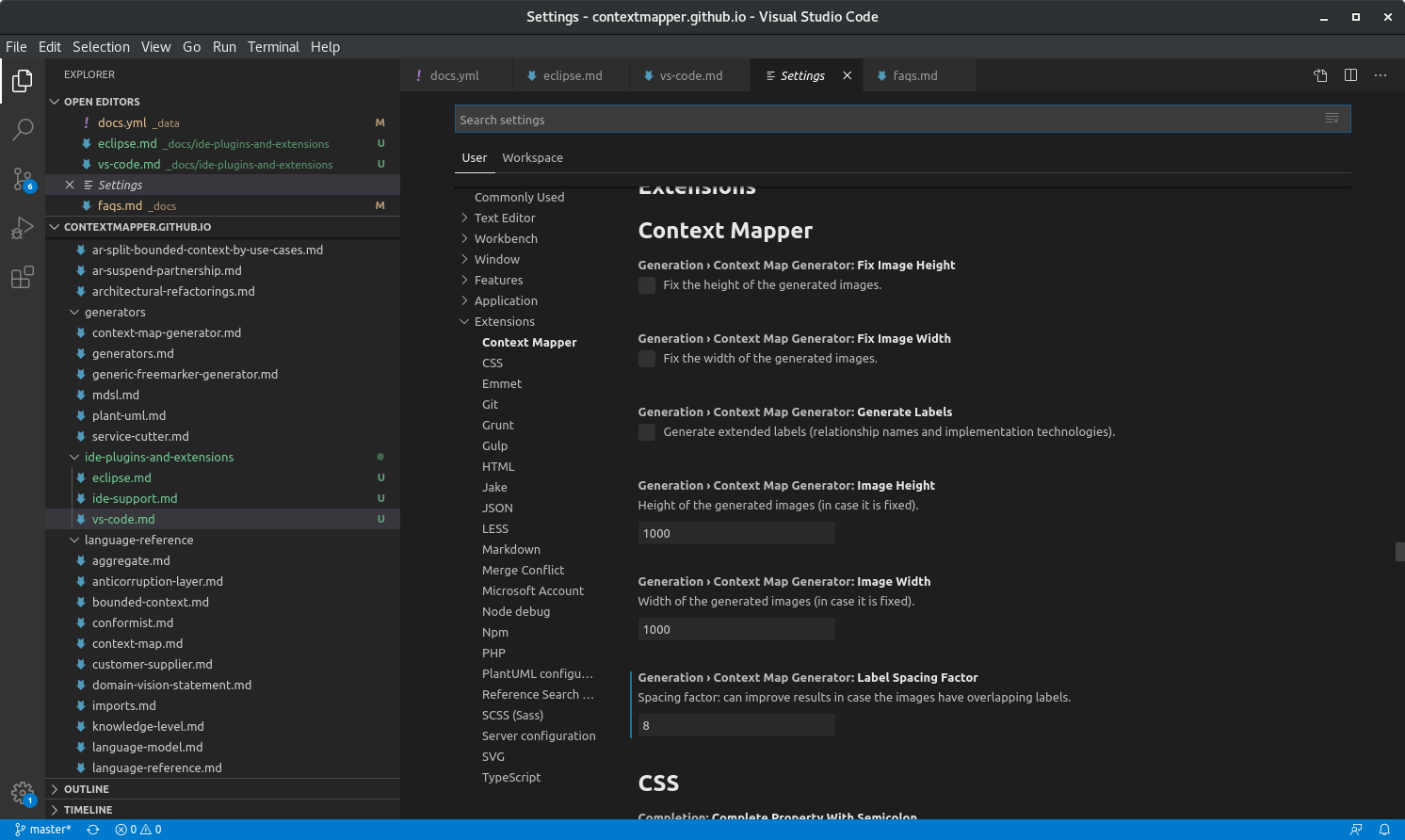
Task: Click Open Settings (JSON) icon
Action: pyautogui.click(x=1320, y=75)
